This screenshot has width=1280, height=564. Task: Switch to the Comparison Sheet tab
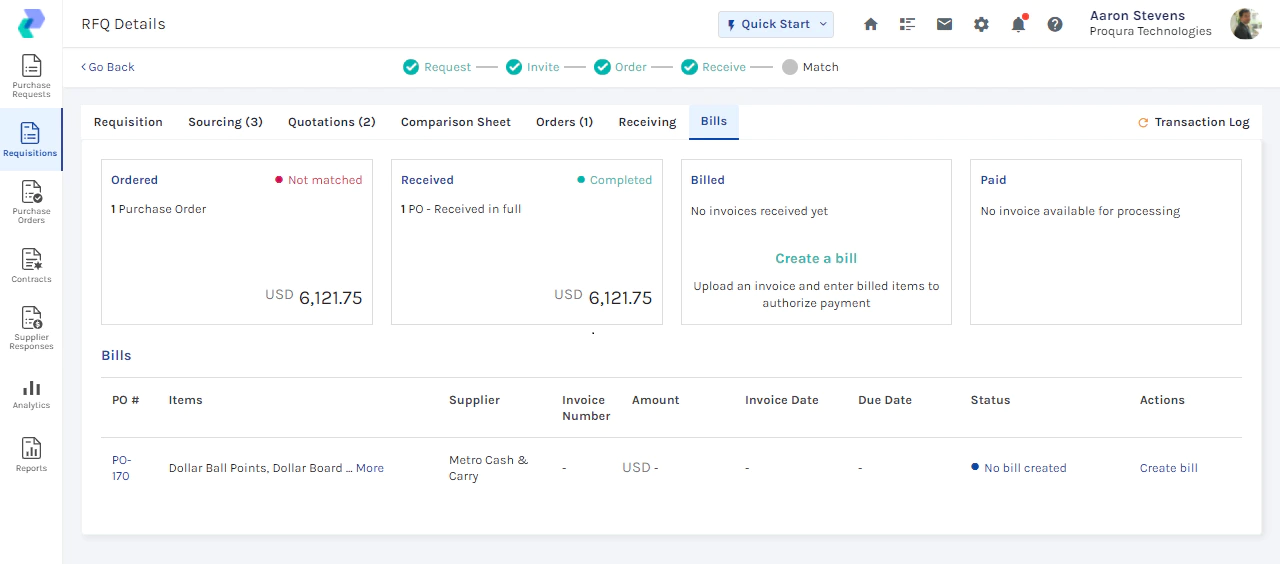pos(455,122)
